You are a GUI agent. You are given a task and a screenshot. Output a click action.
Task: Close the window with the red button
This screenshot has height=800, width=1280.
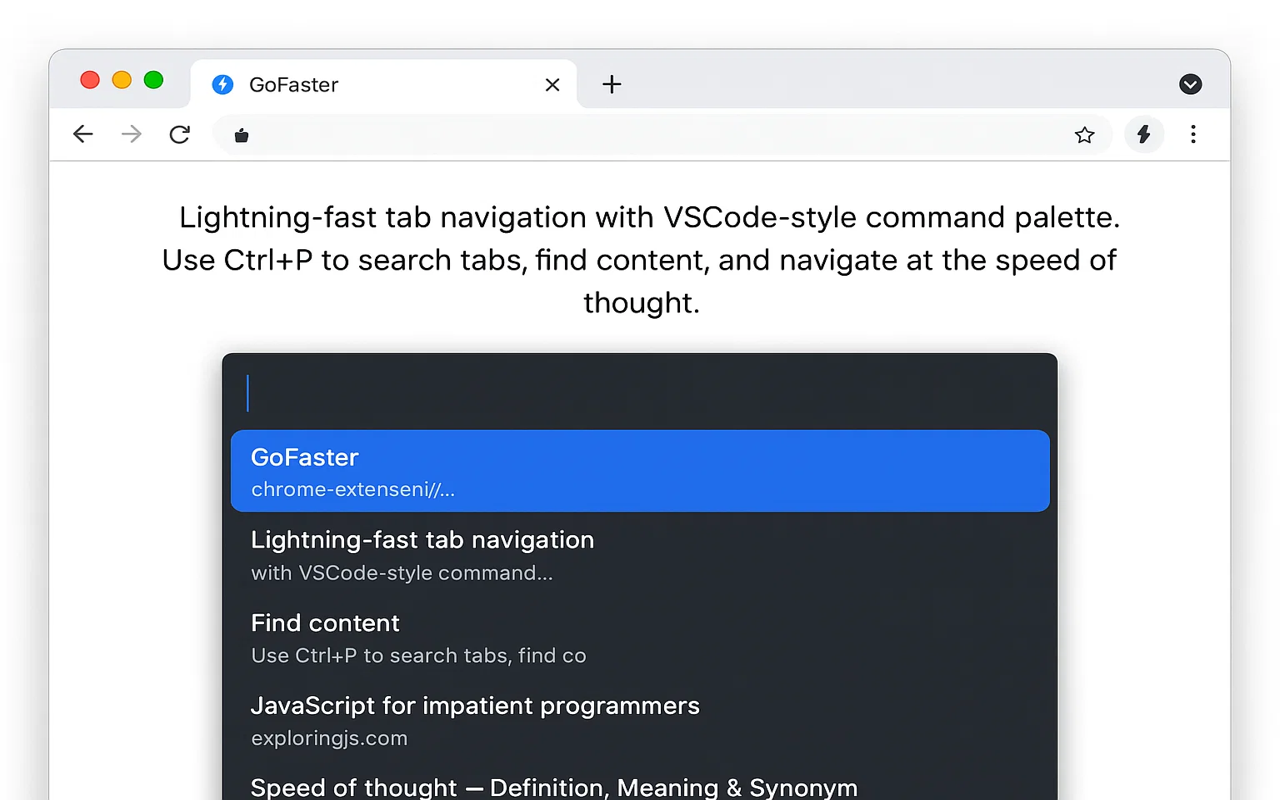click(x=90, y=80)
